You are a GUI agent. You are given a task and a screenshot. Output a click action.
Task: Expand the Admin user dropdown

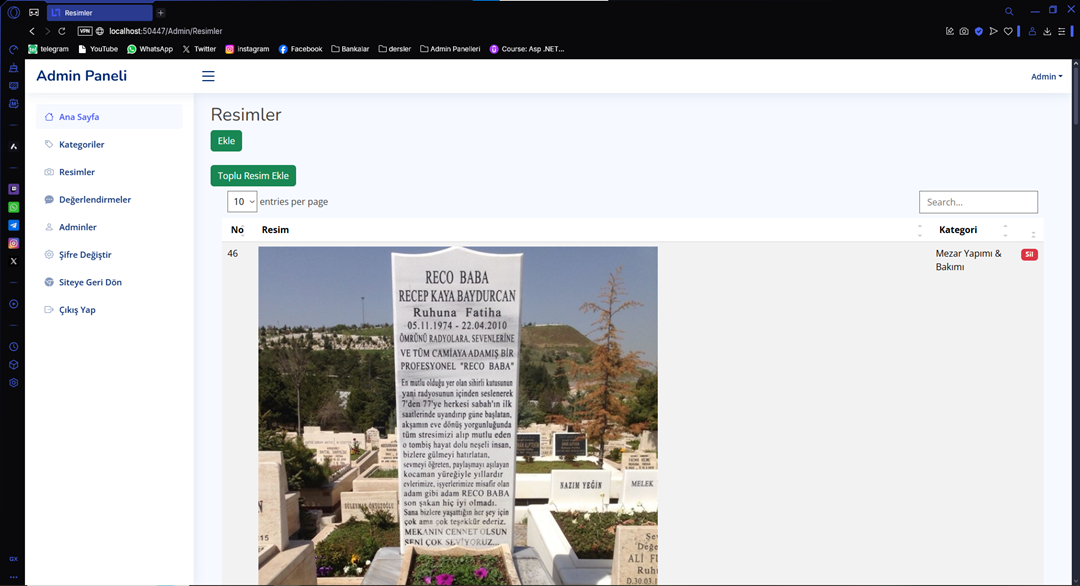pos(1046,77)
